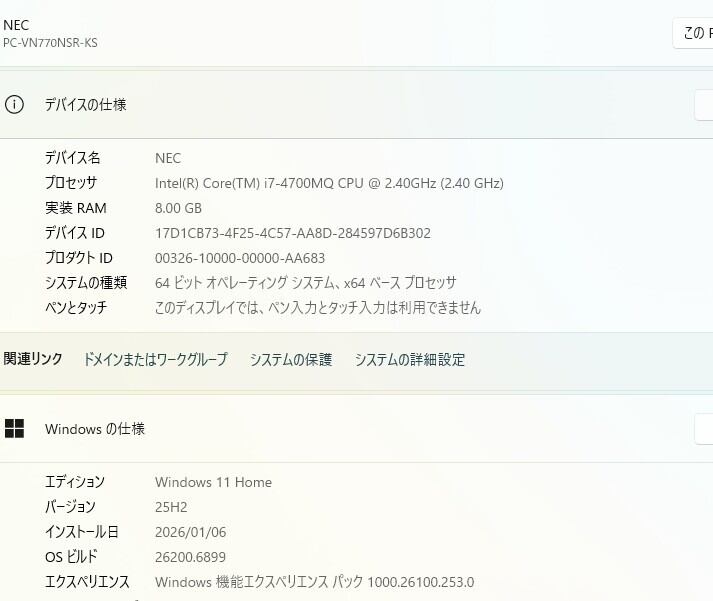Screen dimensions: 713x601
Task: Click the 実装 RAM value 8.00 GB
Action: (178, 208)
